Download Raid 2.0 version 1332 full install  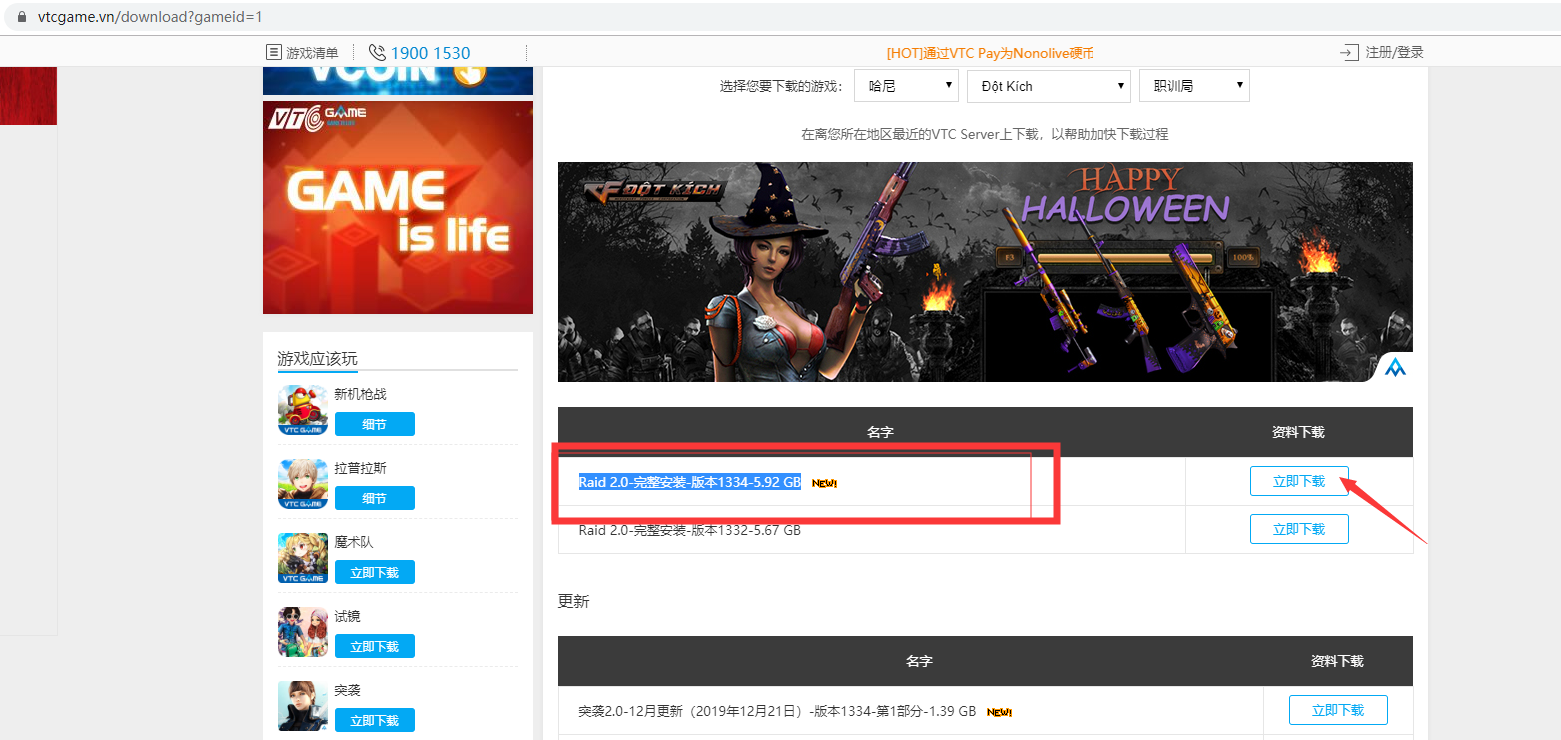tap(1299, 529)
